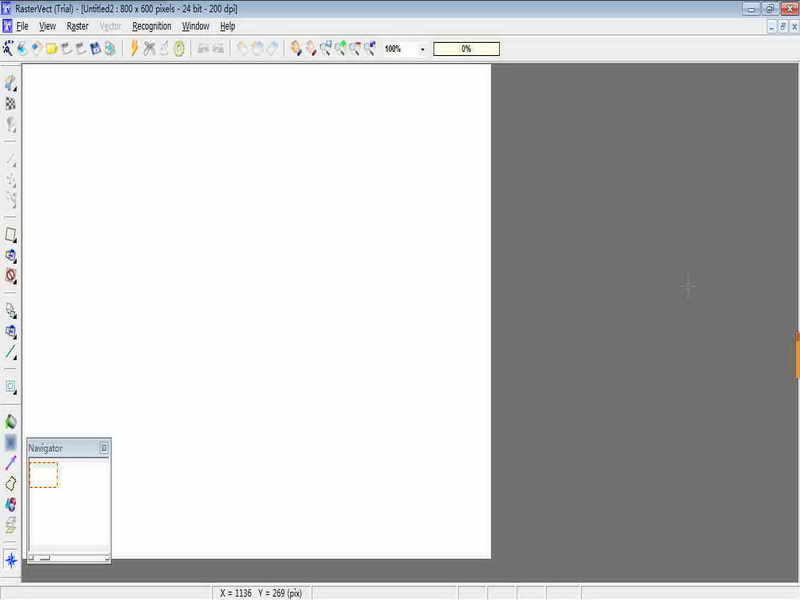Click the 100% zoom combo box field
The image size is (800, 600).
(x=406, y=49)
